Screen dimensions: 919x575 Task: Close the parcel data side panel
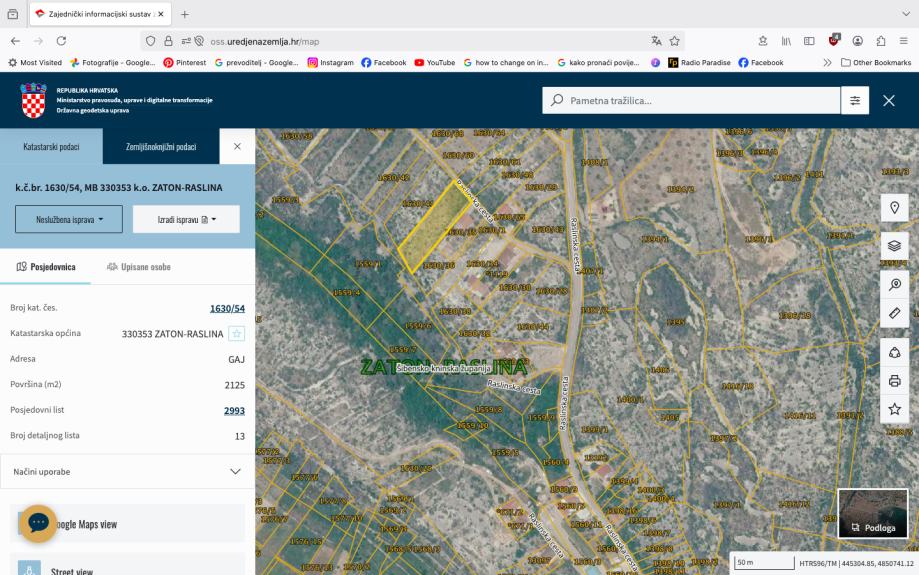click(x=237, y=147)
